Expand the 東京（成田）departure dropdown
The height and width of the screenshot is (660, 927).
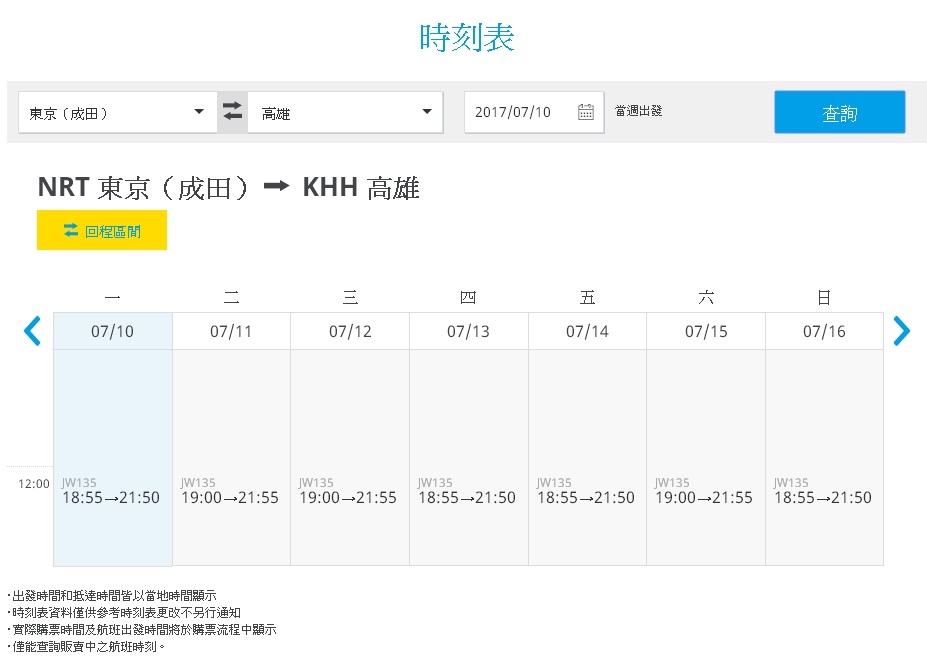pos(118,112)
